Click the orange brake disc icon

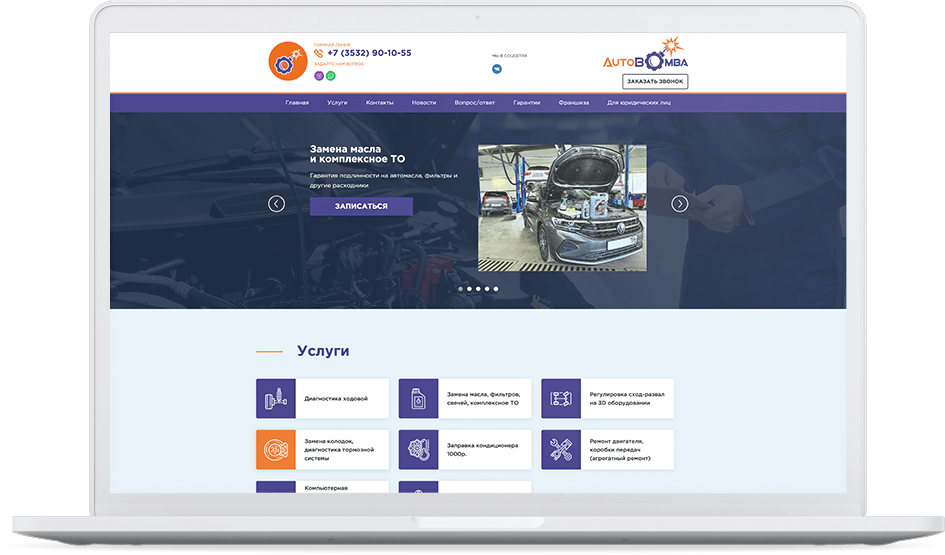(x=276, y=450)
